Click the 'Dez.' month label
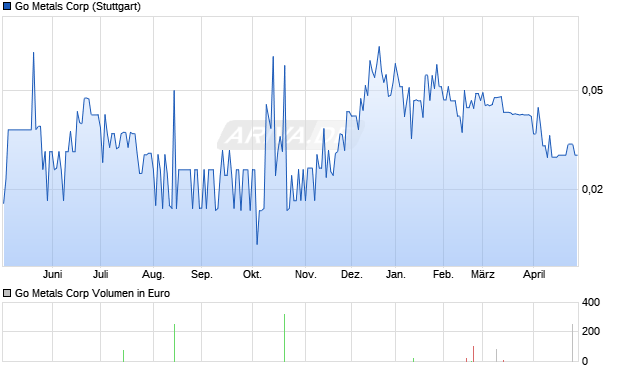Viewport: 620px width, 371px height. [x=352, y=274]
